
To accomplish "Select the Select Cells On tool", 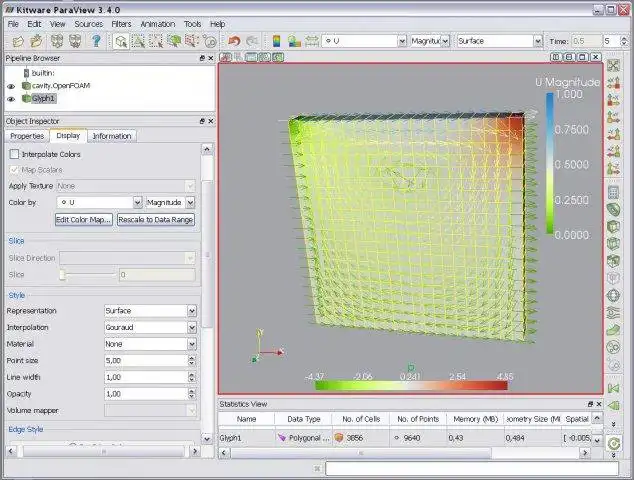I will [138, 41].
